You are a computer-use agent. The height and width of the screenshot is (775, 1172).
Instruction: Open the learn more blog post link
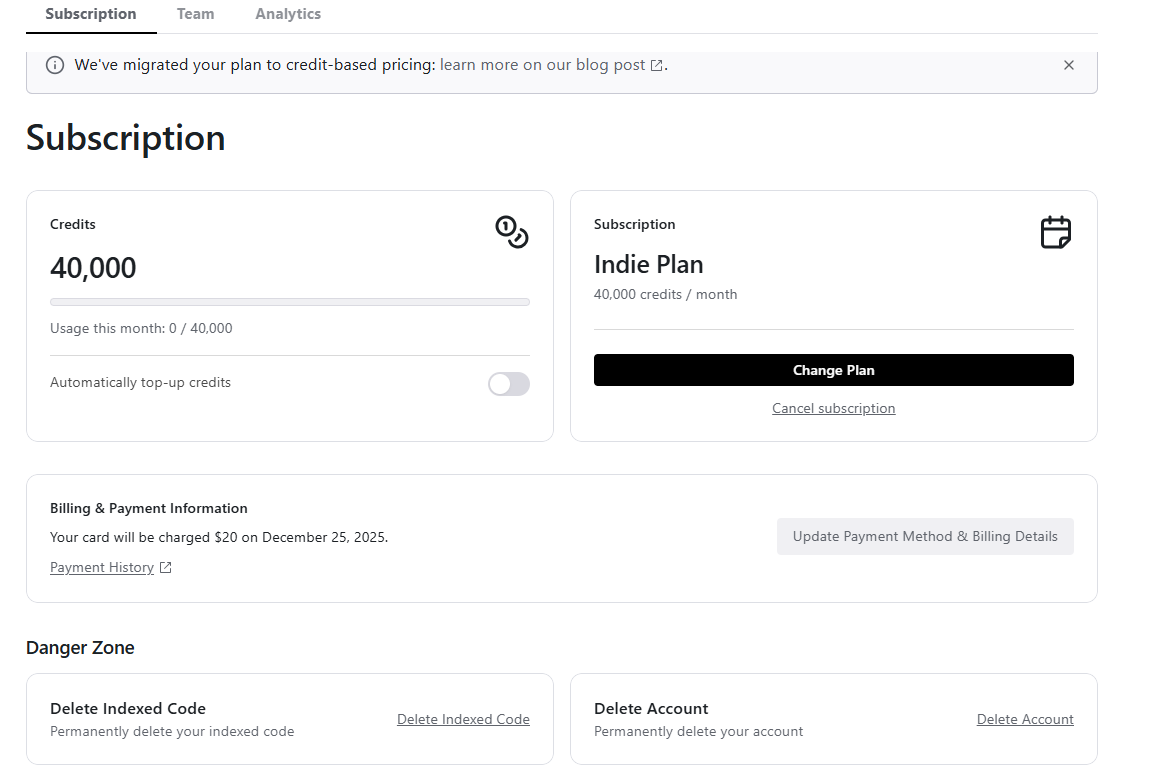(543, 65)
